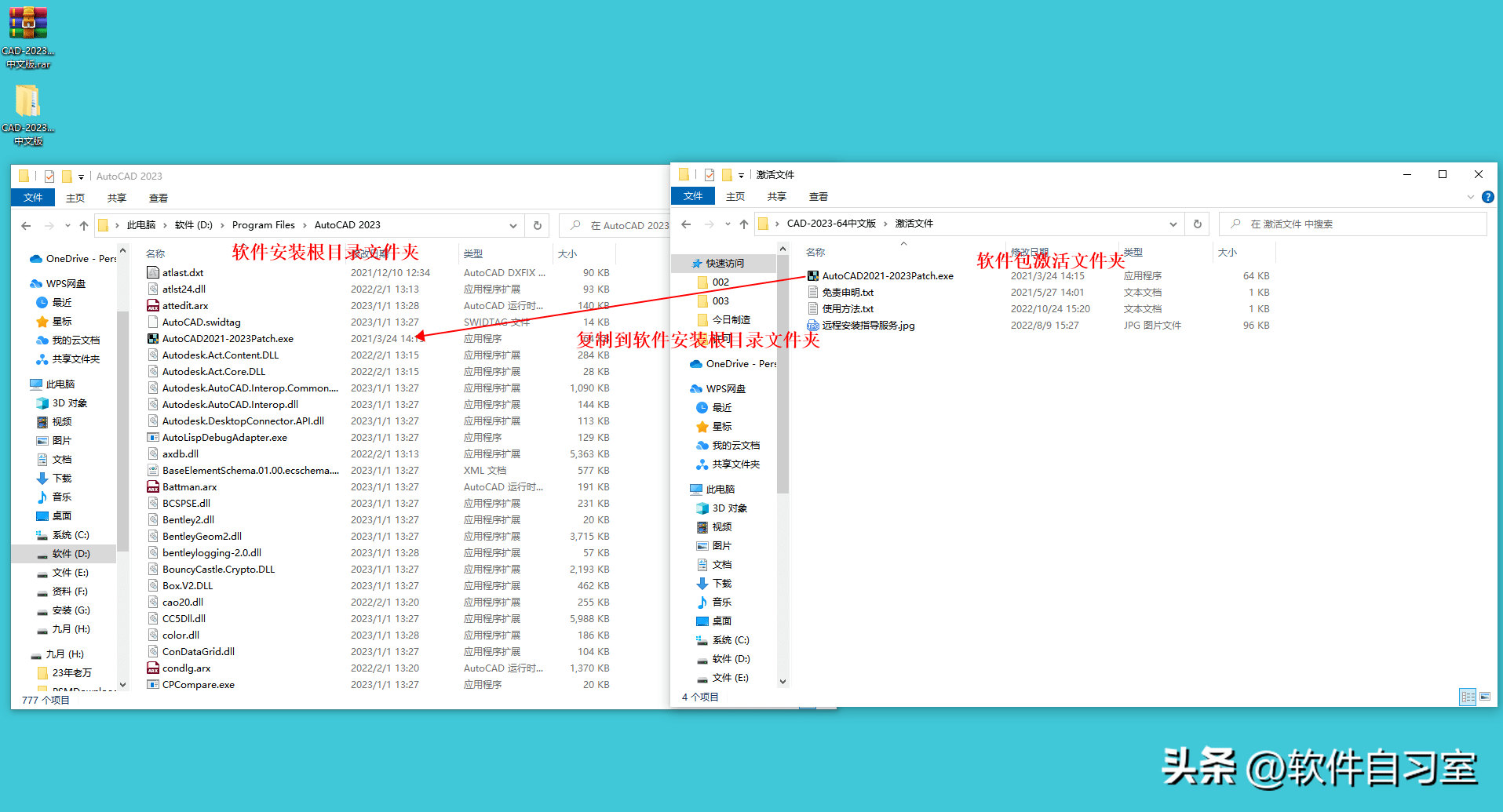Click CAD-2023-64中文版 breadcrumb
1503x812 pixels.
click(831, 224)
